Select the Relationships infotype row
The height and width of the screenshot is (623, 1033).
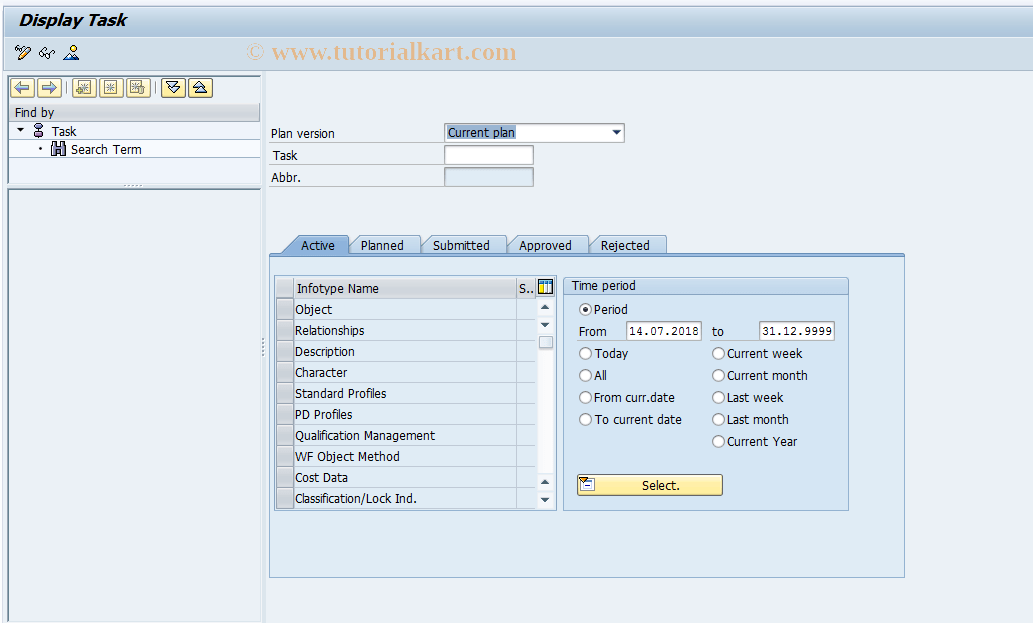(330, 330)
